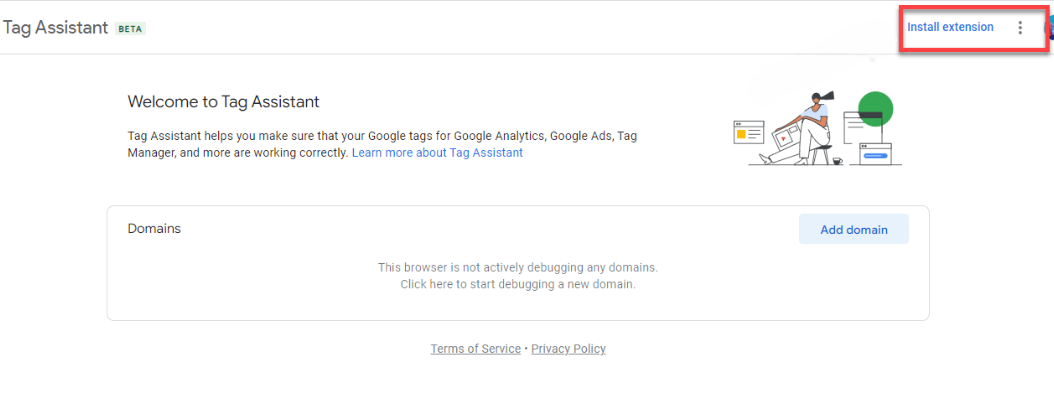The image size is (1054, 414).
Task: Open Learn more about Tag Assistant link
Action: pyautogui.click(x=437, y=153)
